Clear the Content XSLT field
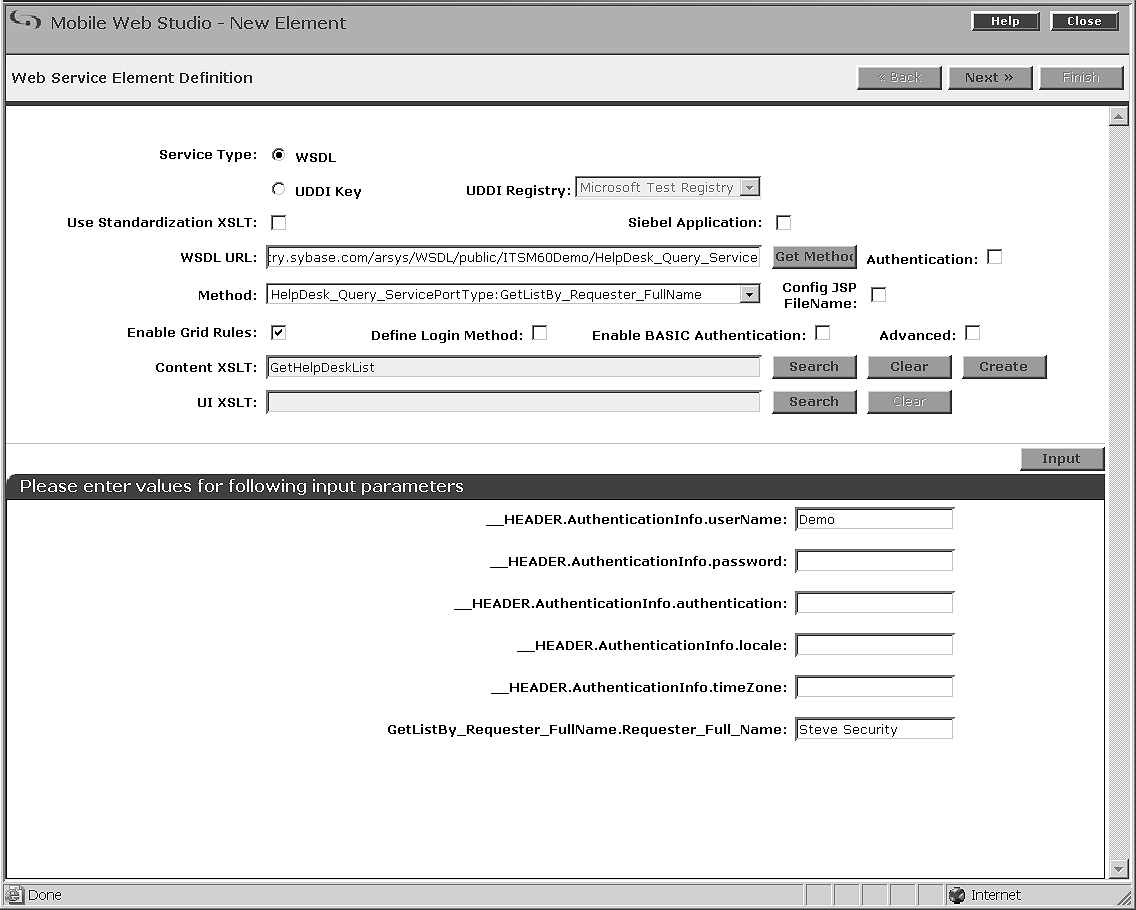This screenshot has height=910, width=1136. (909, 367)
